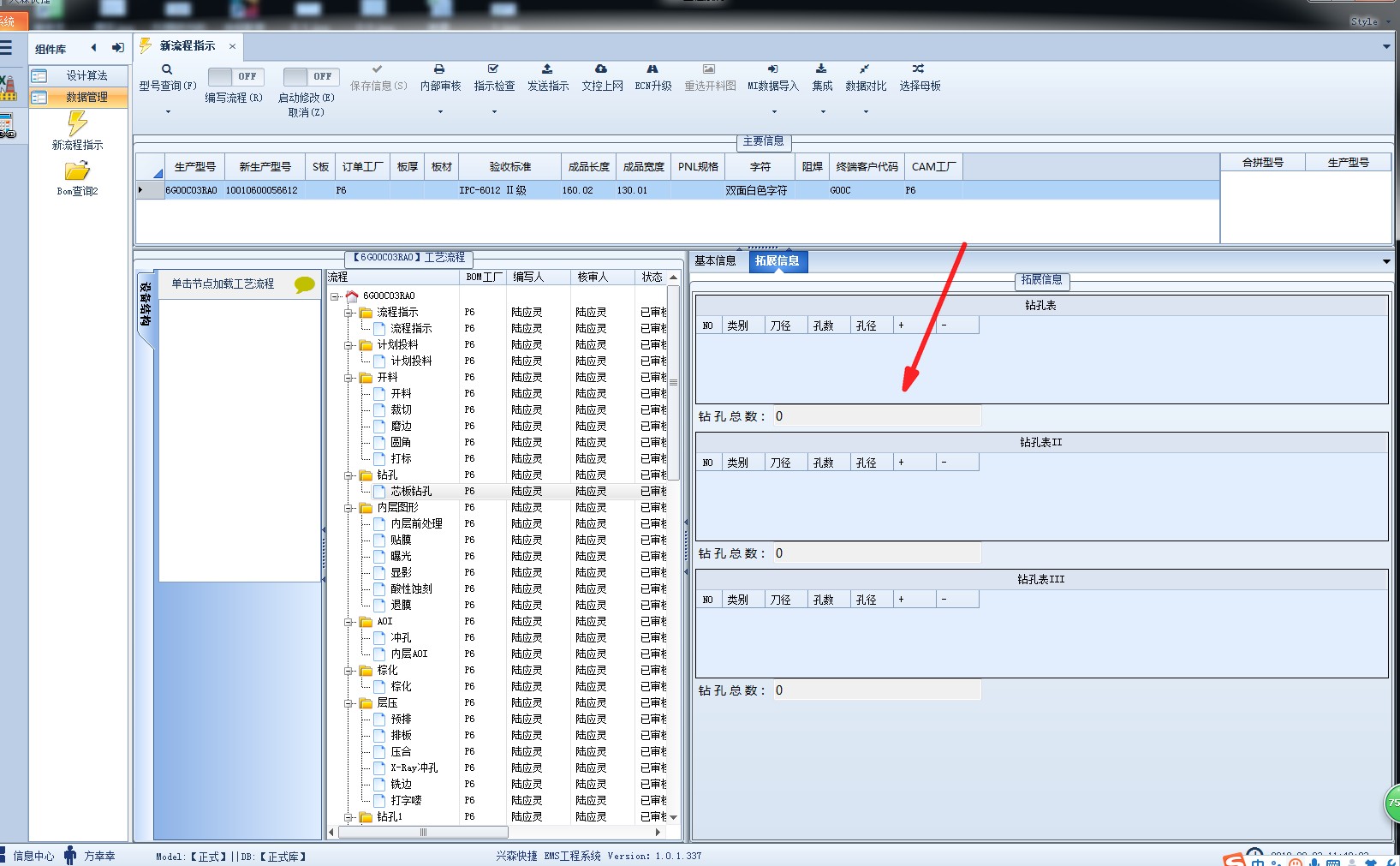Click the + column header in 钻孔表
The width and height of the screenshot is (1400, 866).
coord(914,325)
